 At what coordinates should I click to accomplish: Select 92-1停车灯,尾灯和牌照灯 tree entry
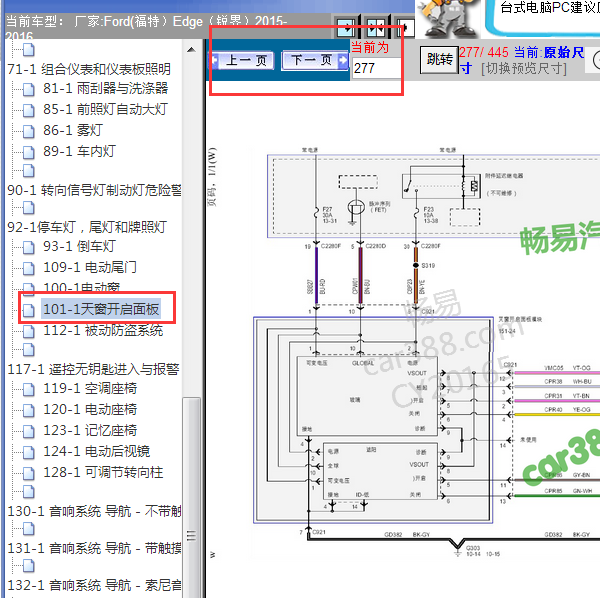click(x=87, y=227)
